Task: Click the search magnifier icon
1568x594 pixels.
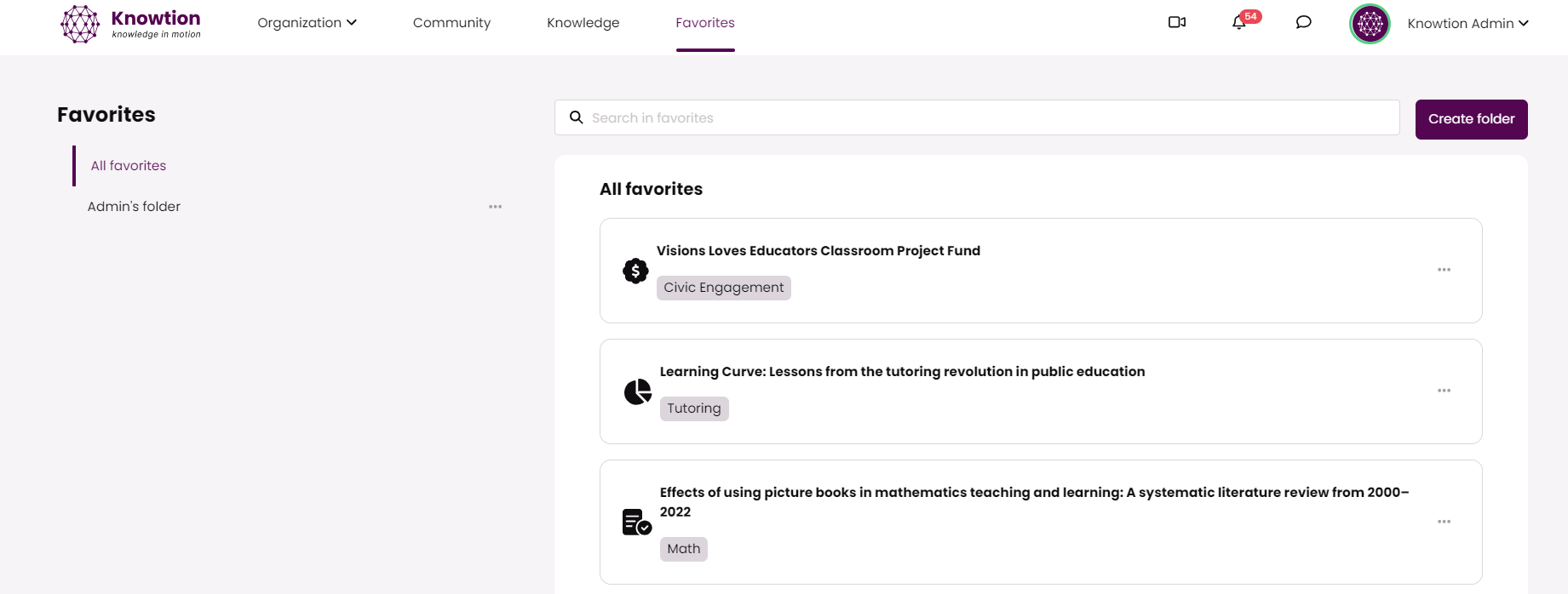Action: [577, 117]
